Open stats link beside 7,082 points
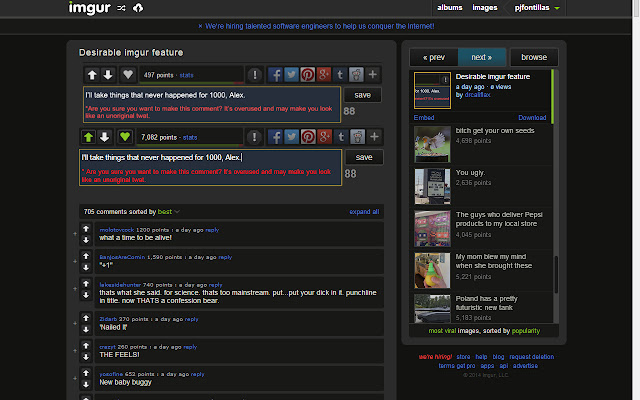640x400 pixels. coord(190,138)
